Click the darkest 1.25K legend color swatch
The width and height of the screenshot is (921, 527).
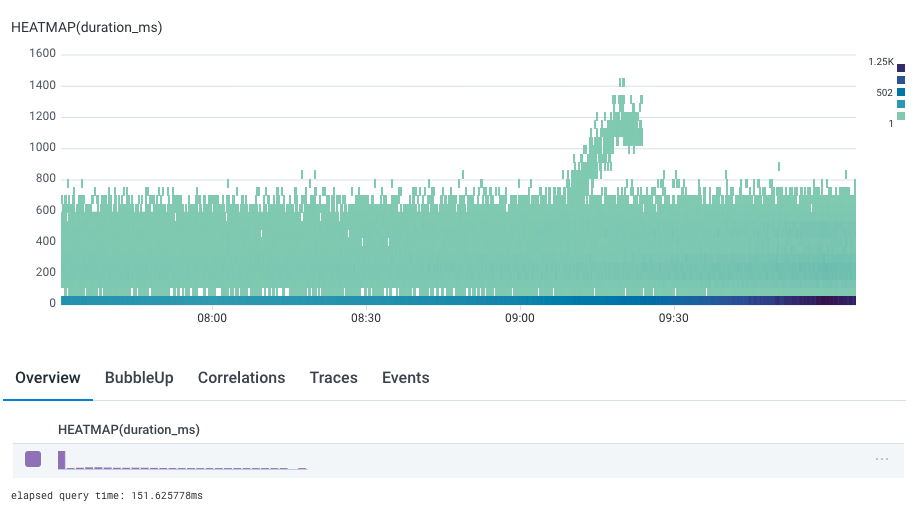click(901, 68)
